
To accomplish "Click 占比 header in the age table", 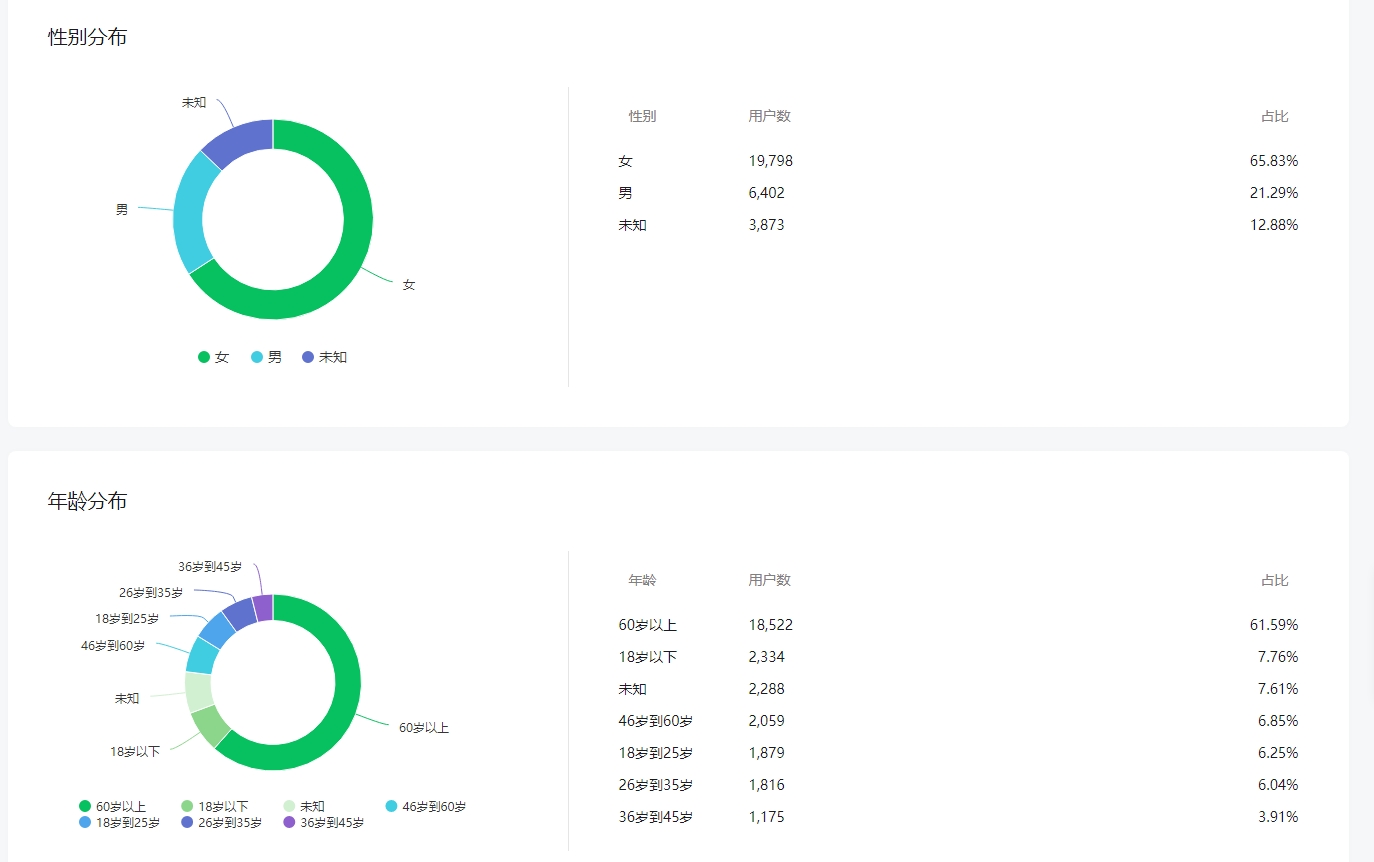I will pos(1274,580).
